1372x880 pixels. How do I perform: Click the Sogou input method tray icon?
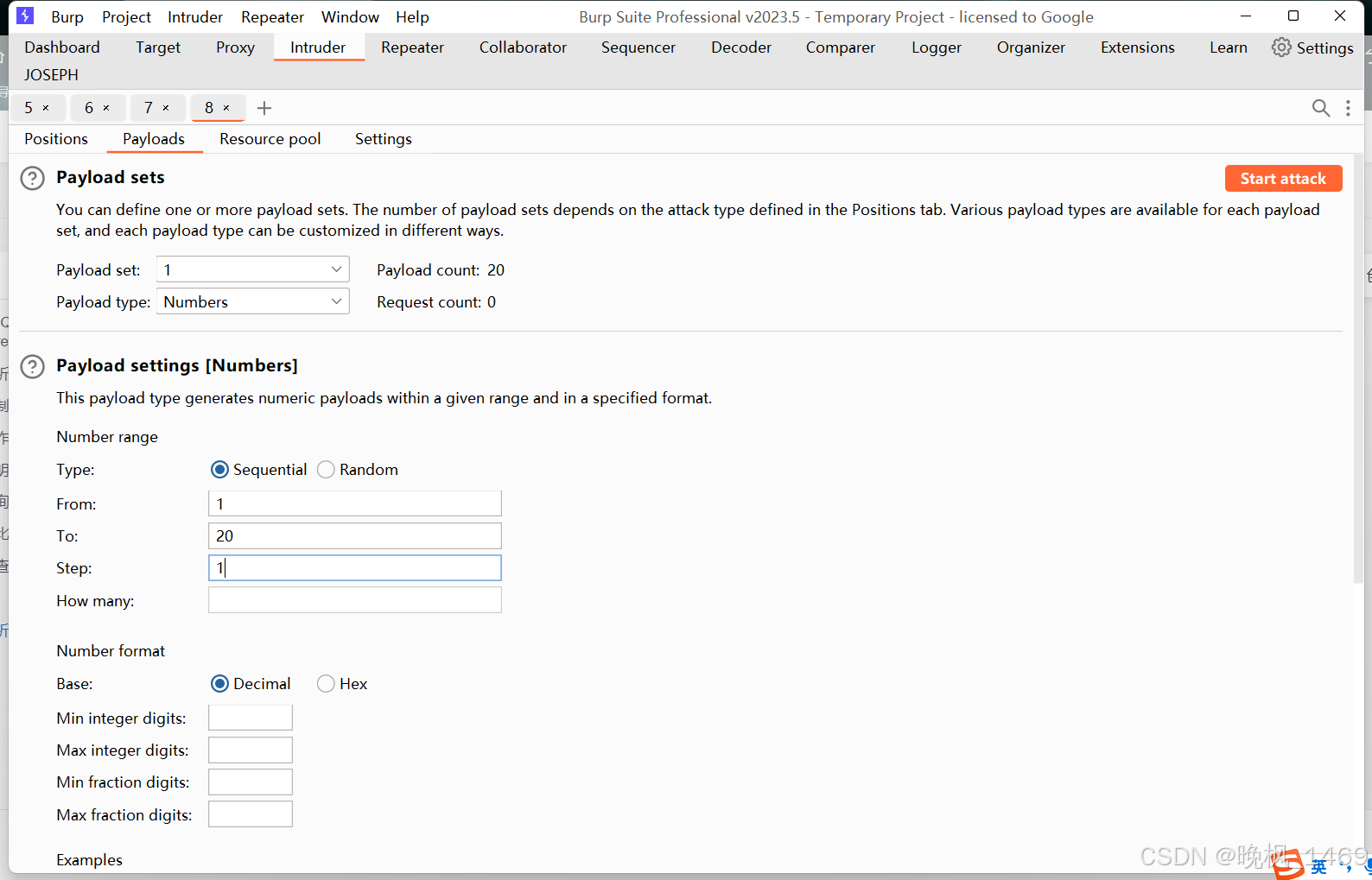tap(1288, 865)
